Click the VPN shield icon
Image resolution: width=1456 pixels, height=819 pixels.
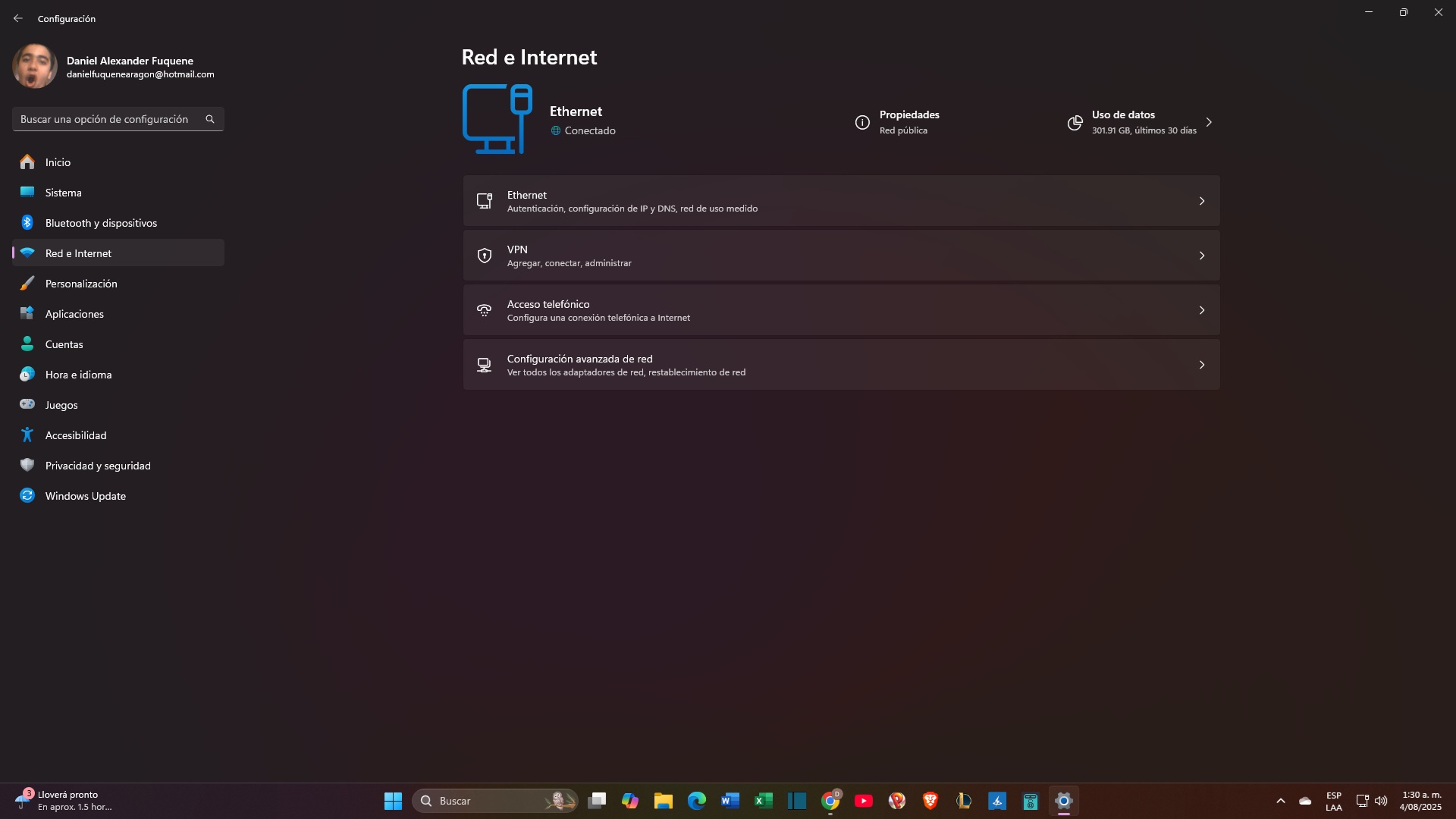[484, 256]
